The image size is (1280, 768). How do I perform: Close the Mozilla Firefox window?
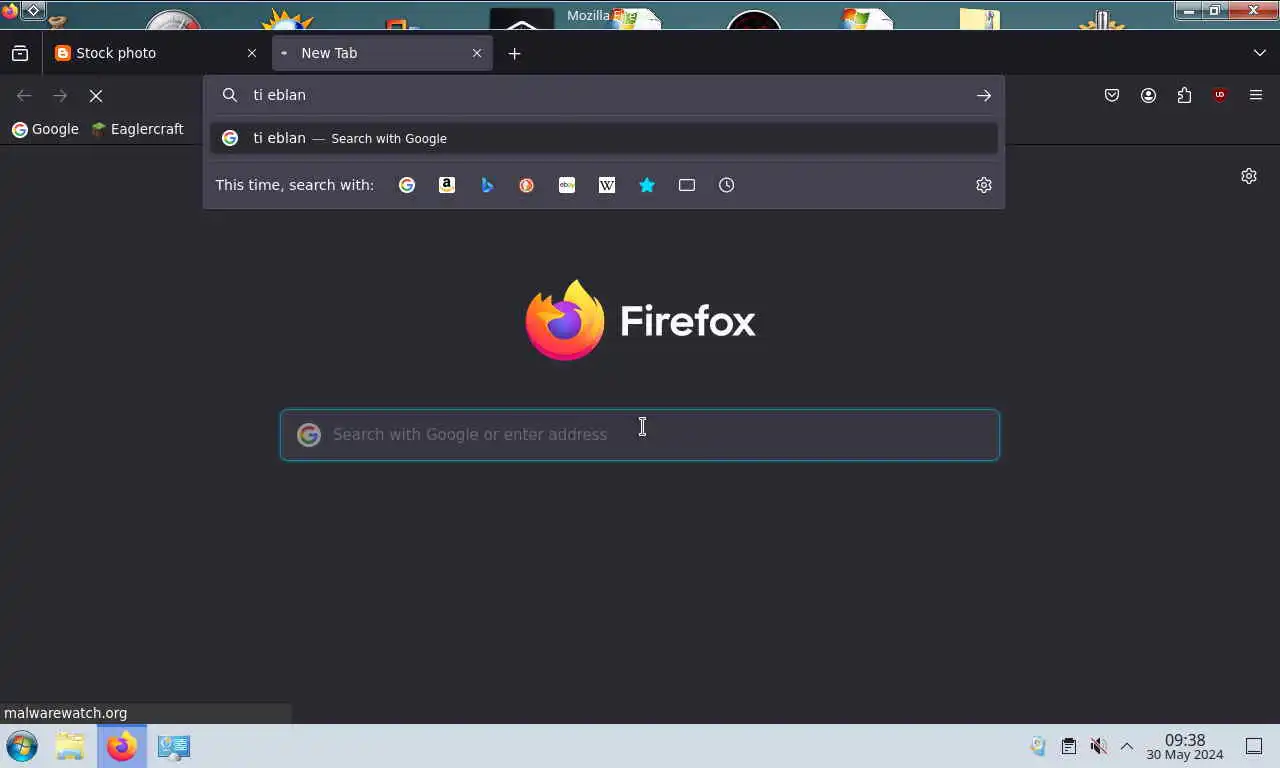point(1254,11)
